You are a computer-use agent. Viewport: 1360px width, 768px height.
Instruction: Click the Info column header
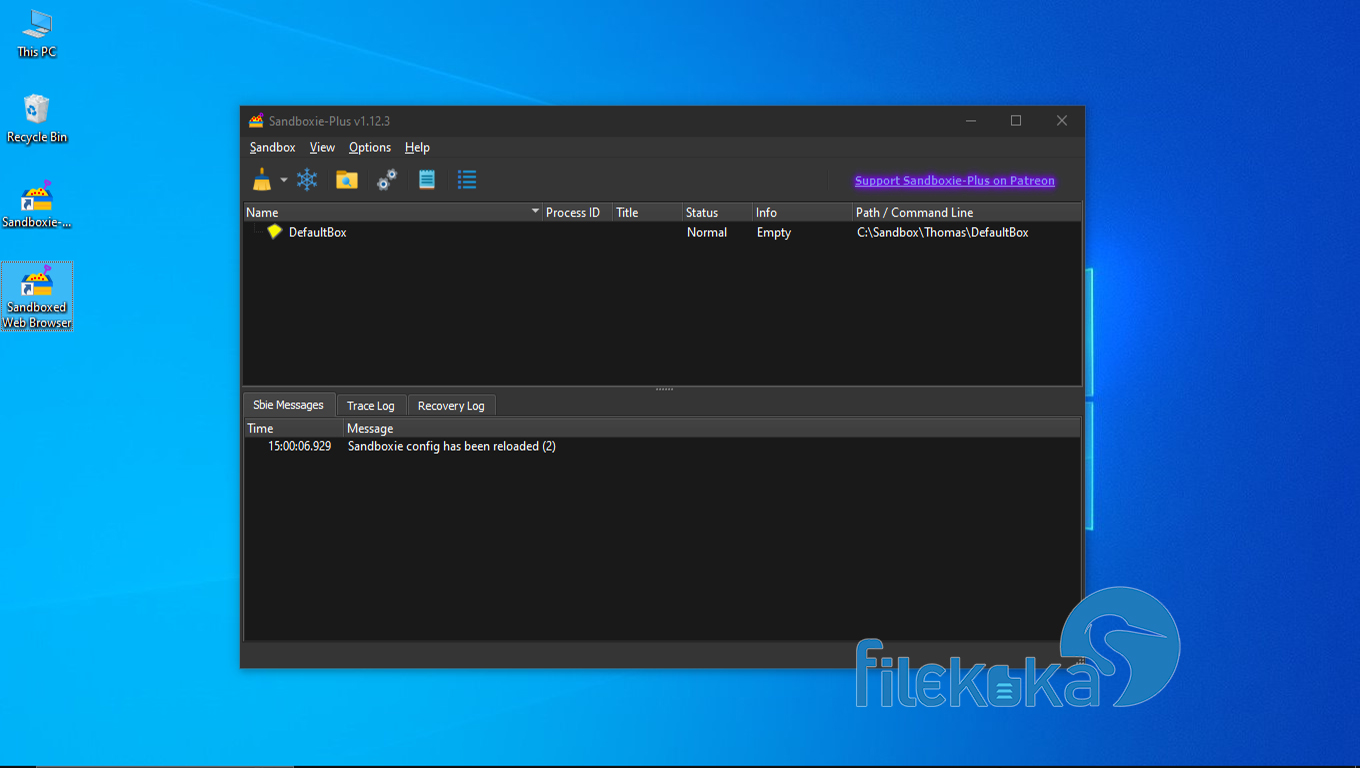(803, 212)
